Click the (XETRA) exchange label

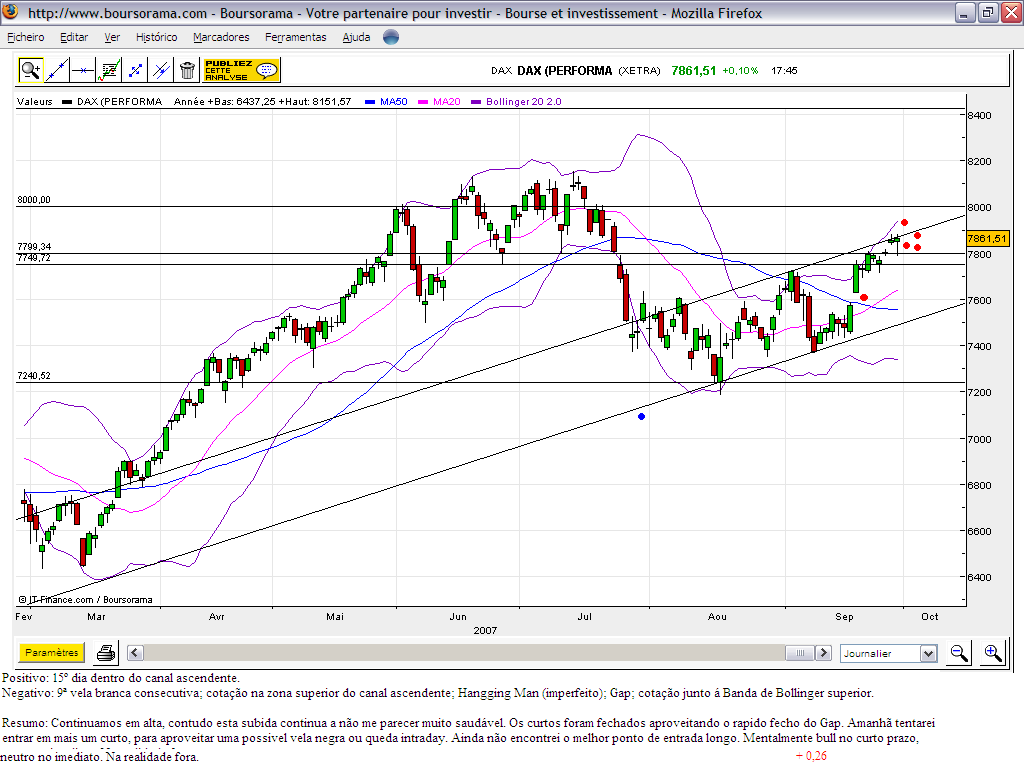[x=639, y=71]
